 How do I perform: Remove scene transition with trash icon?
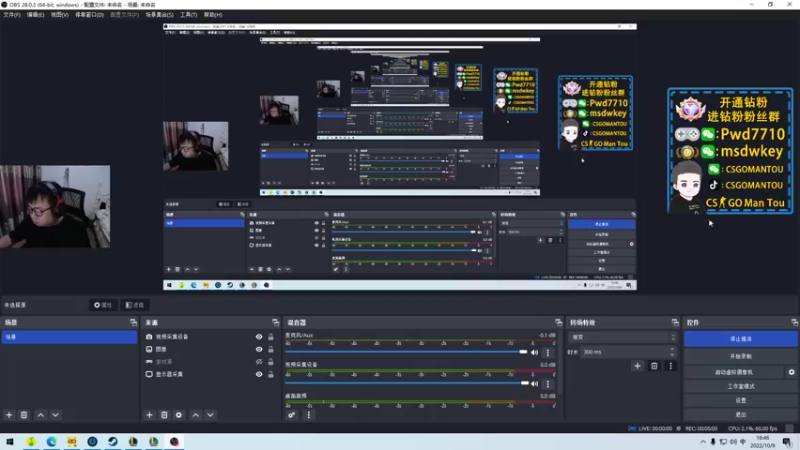[x=654, y=366]
